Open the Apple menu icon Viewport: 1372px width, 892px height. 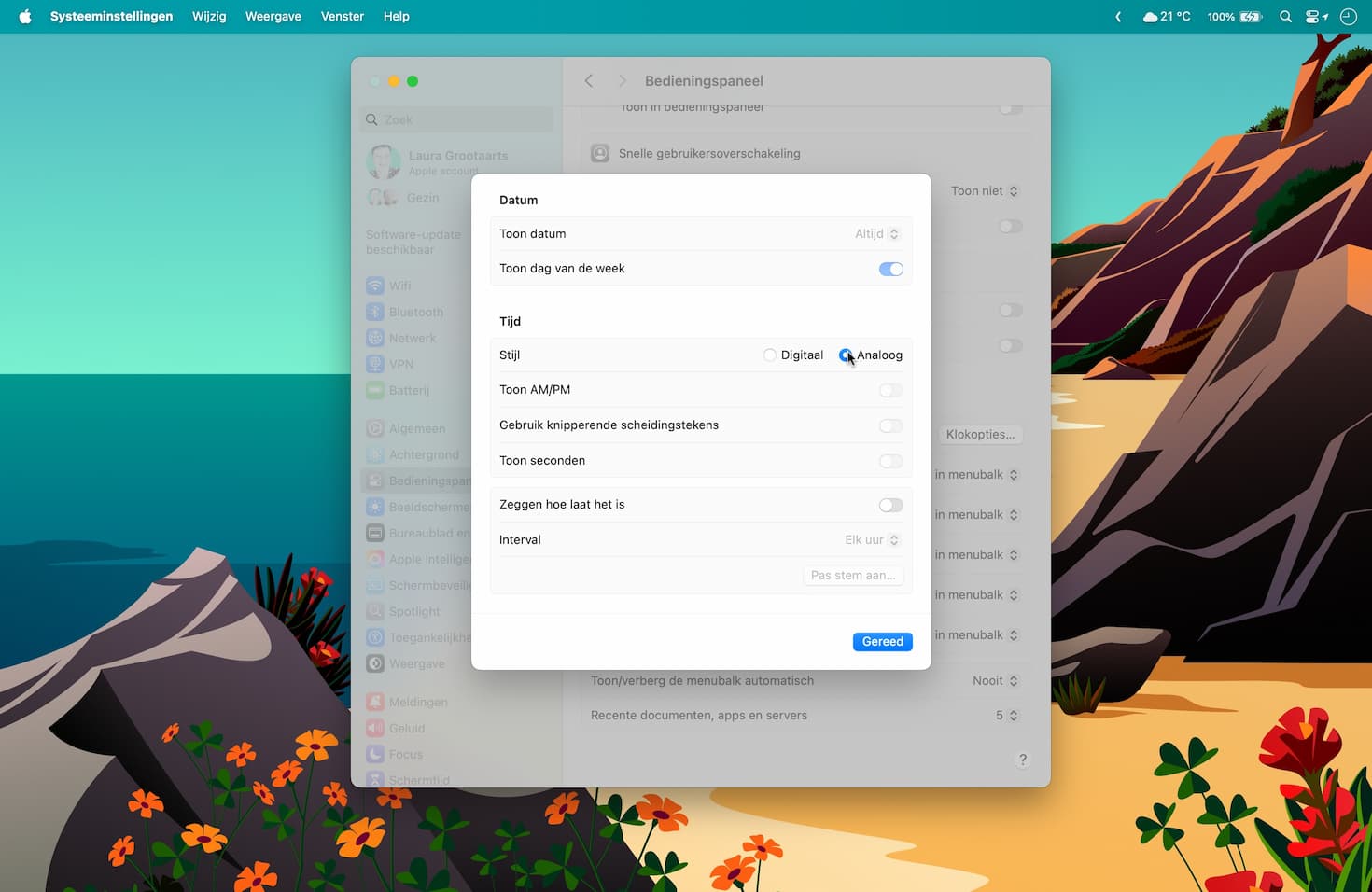click(25, 17)
